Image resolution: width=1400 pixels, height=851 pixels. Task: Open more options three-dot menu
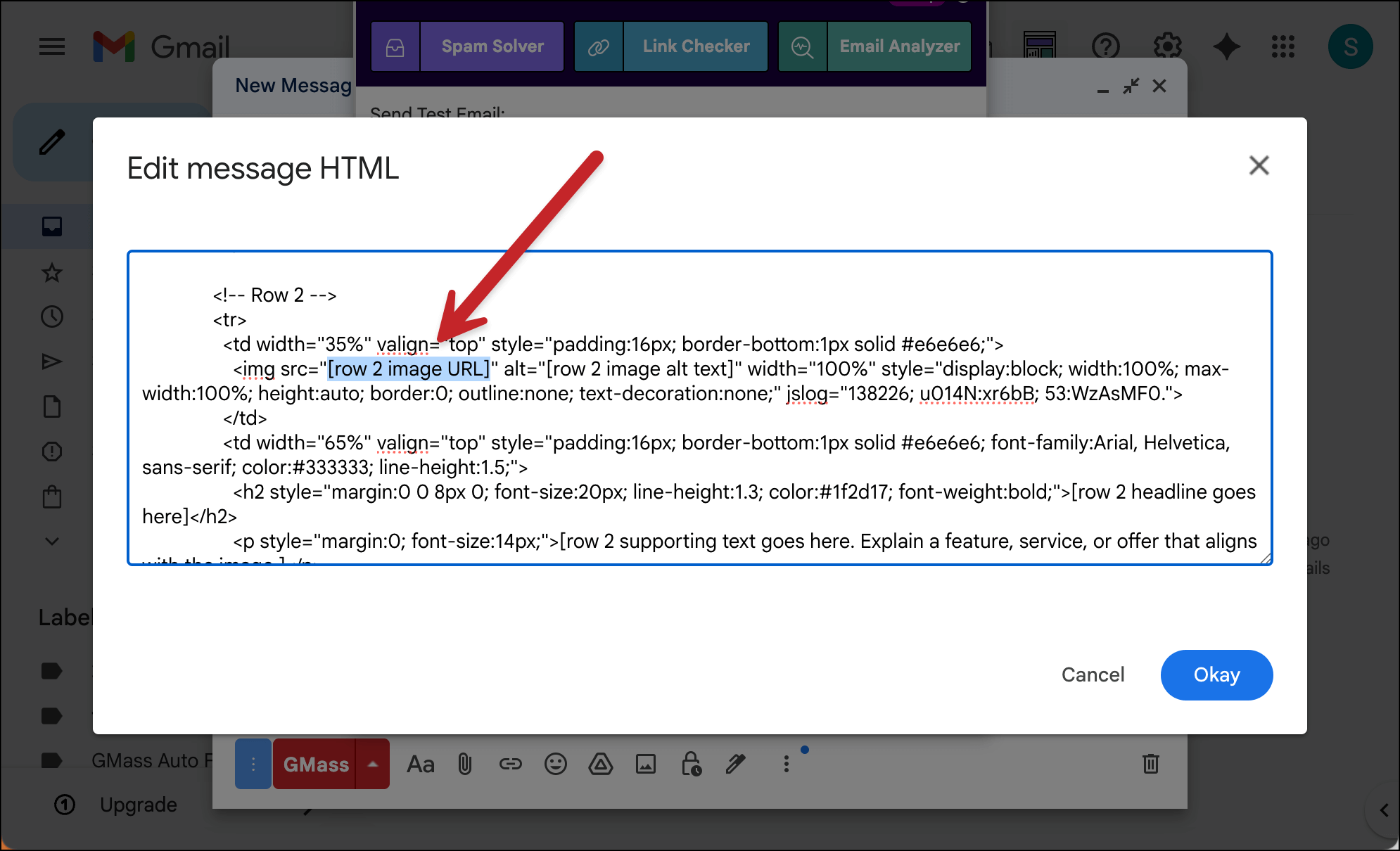[786, 764]
